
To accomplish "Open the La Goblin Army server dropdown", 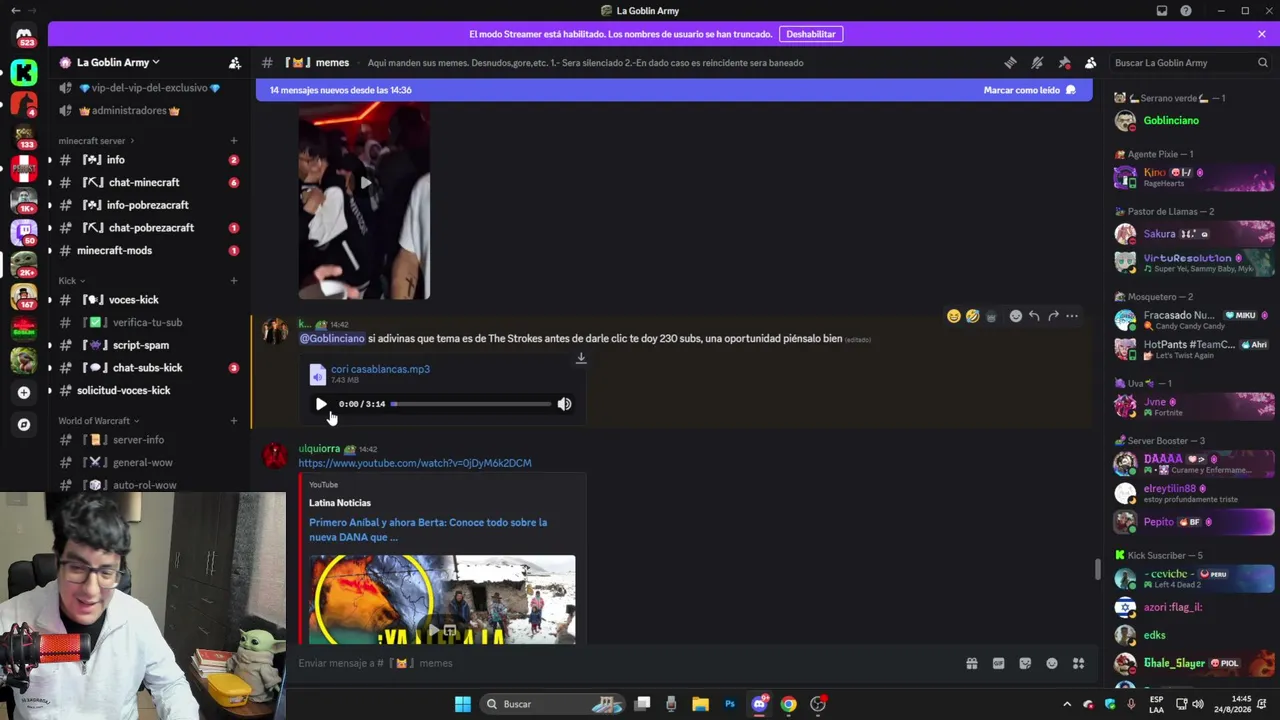I will [x=118, y=62].
